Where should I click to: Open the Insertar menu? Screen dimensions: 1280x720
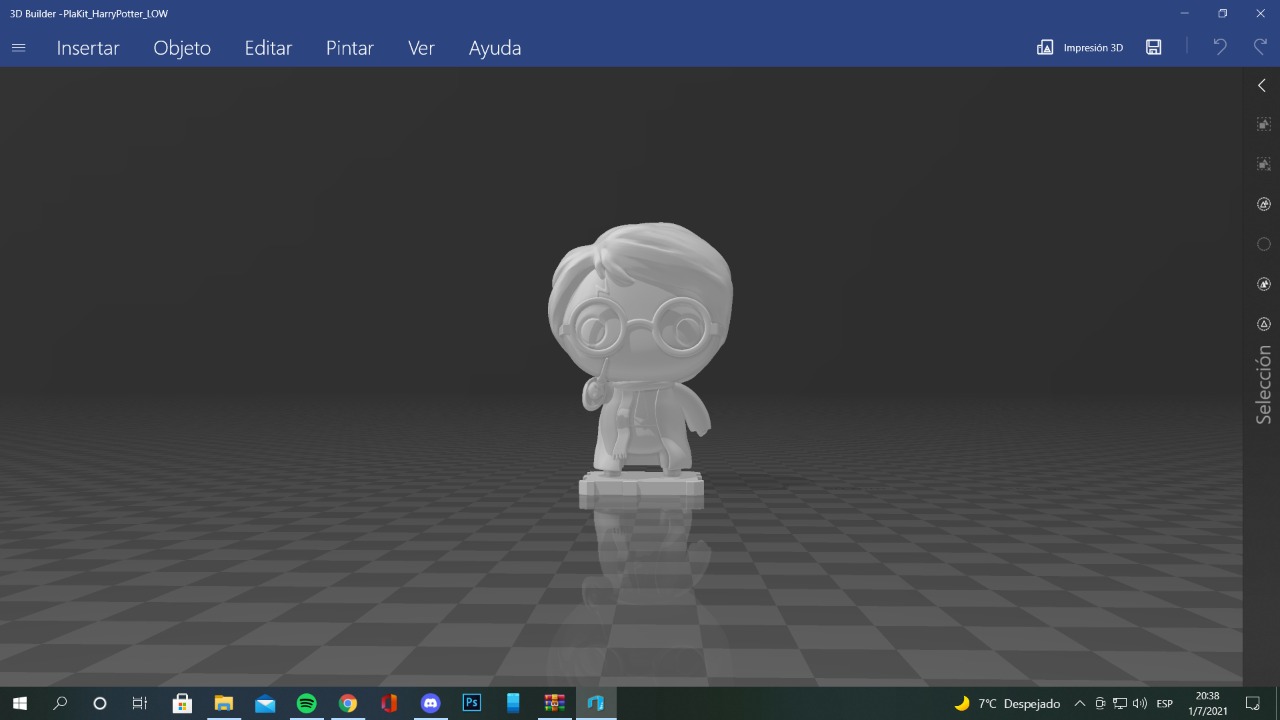click(88, 48)
